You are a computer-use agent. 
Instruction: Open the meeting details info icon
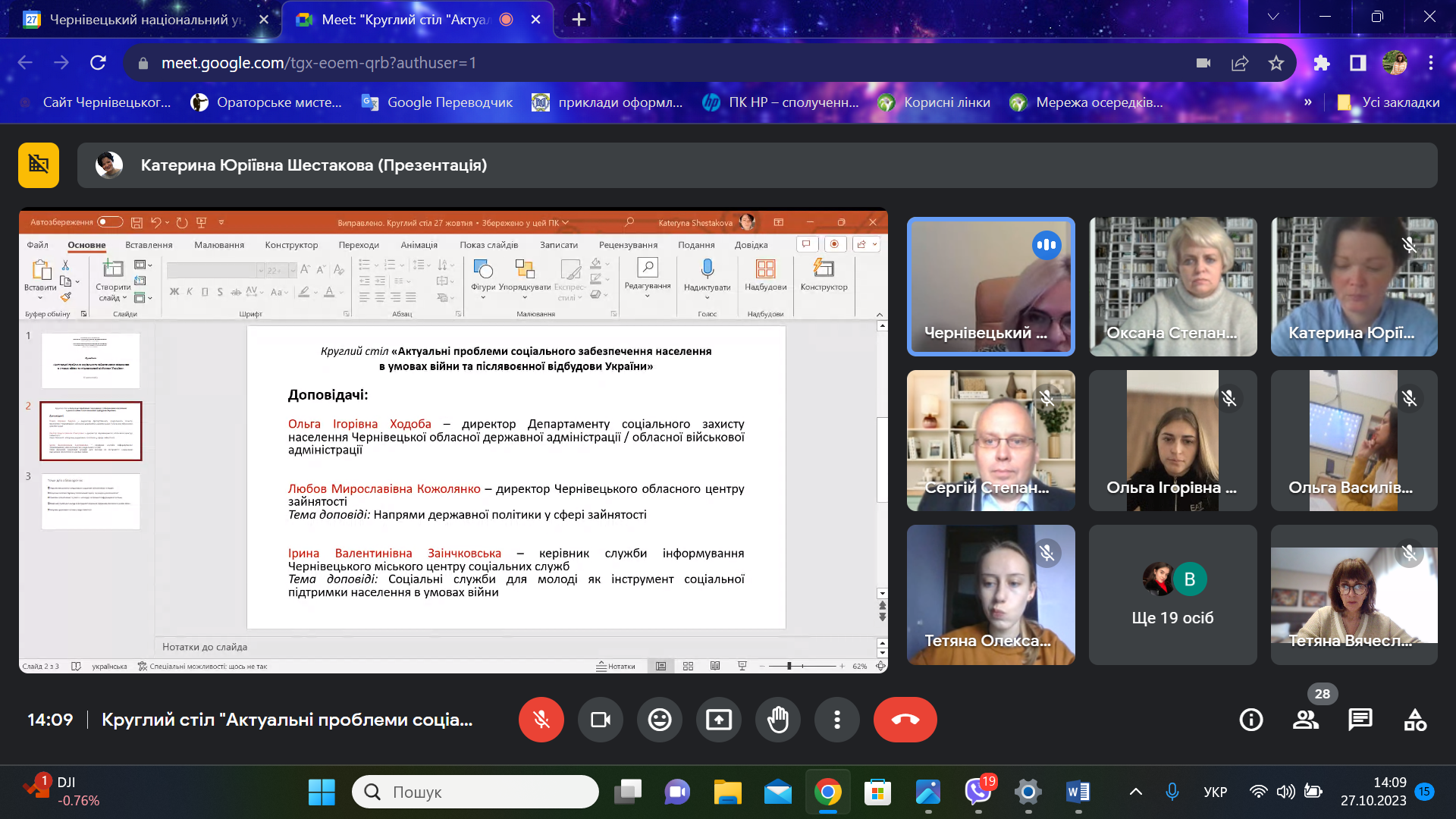tap(1250, 719)
